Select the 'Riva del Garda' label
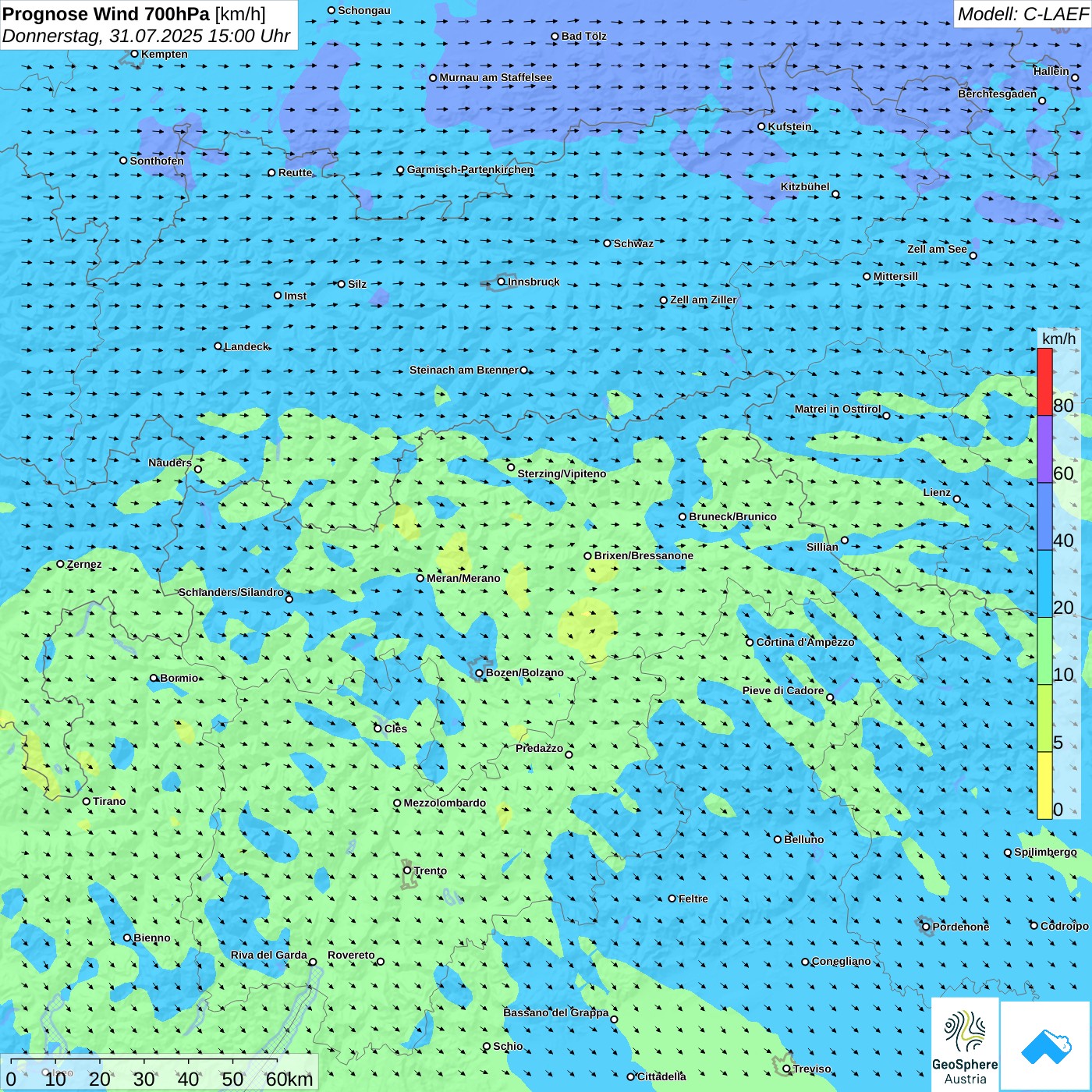This screenshot has height=1092, width=1092. [269, 955]
